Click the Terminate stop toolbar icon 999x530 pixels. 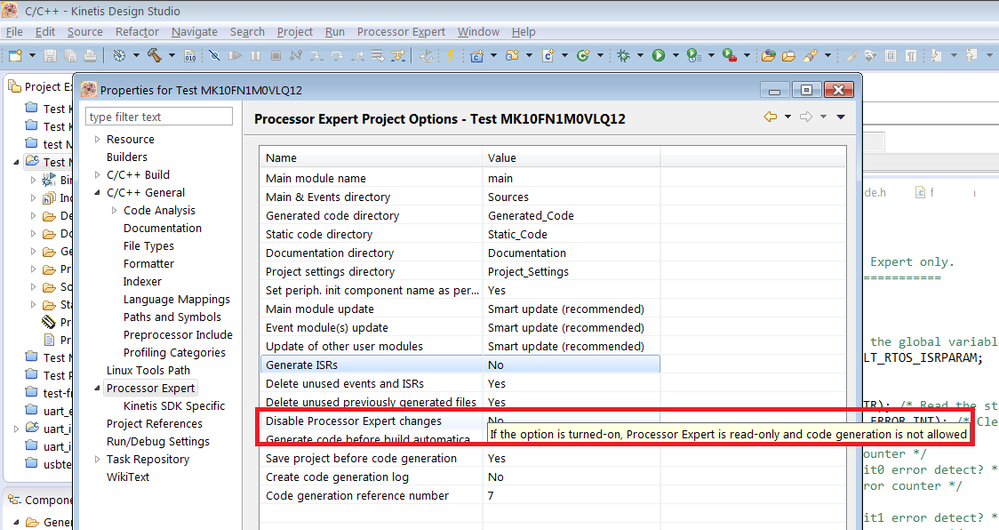[276, 56]
